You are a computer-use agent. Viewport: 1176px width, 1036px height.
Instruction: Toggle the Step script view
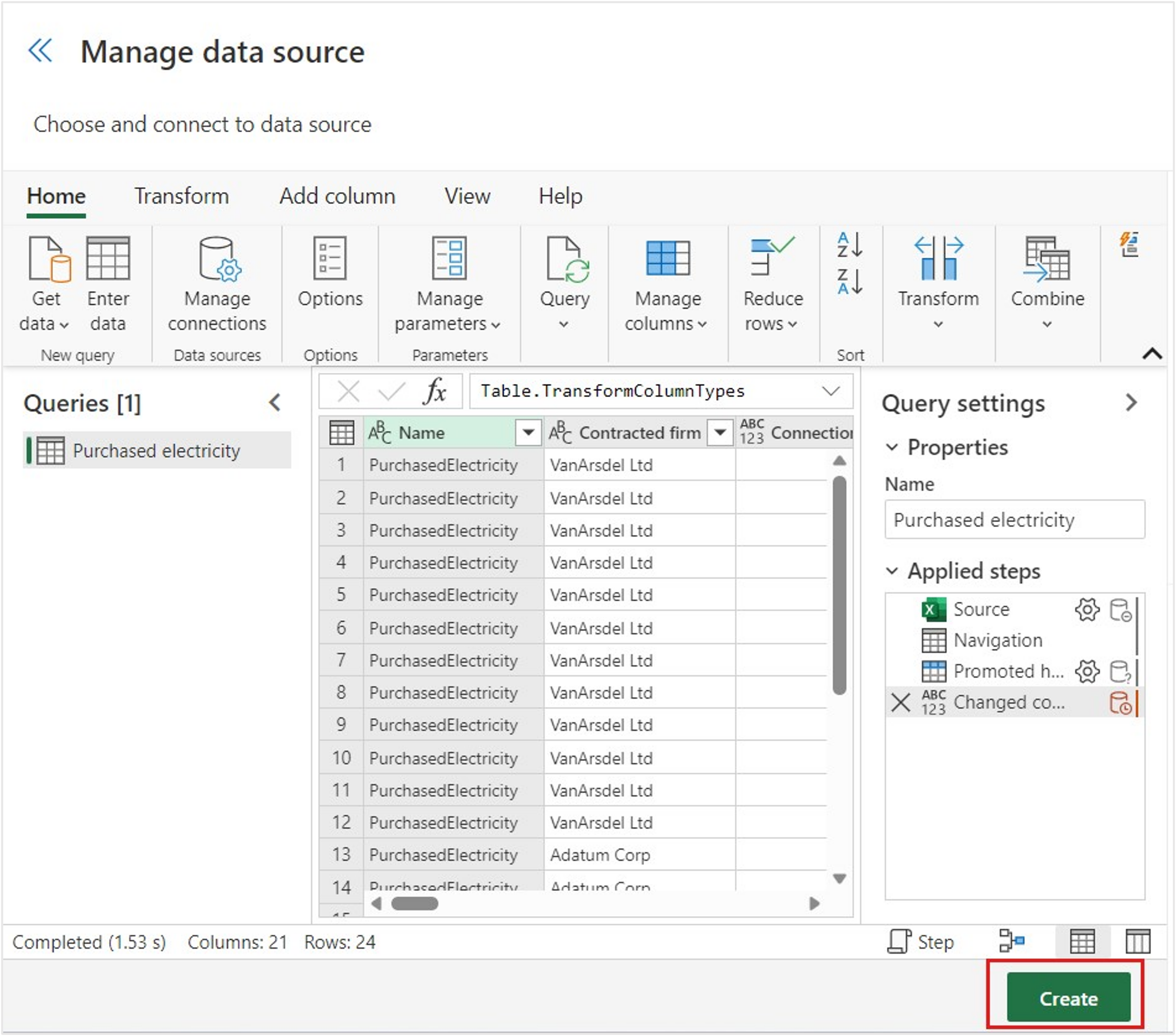[x=921, y=941]
